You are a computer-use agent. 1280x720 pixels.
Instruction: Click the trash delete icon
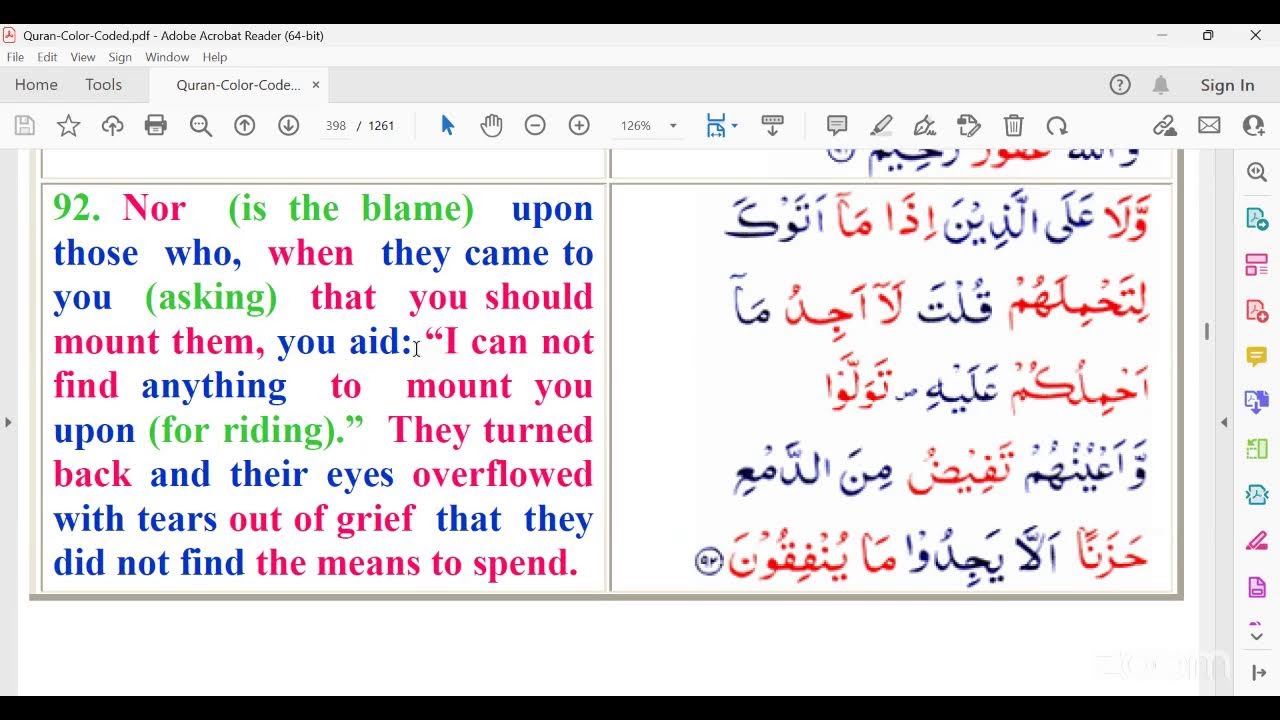[1013, 126]
